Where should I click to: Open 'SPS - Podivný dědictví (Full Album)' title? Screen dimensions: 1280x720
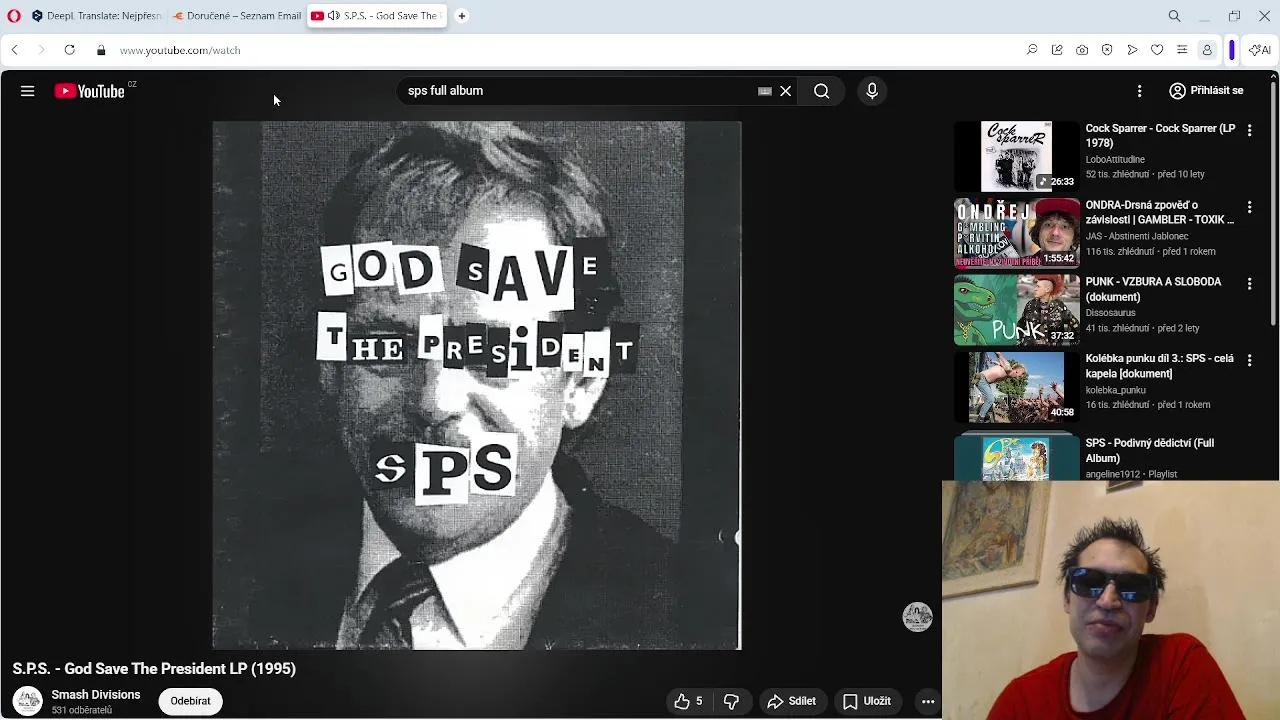click(1150, 450)
